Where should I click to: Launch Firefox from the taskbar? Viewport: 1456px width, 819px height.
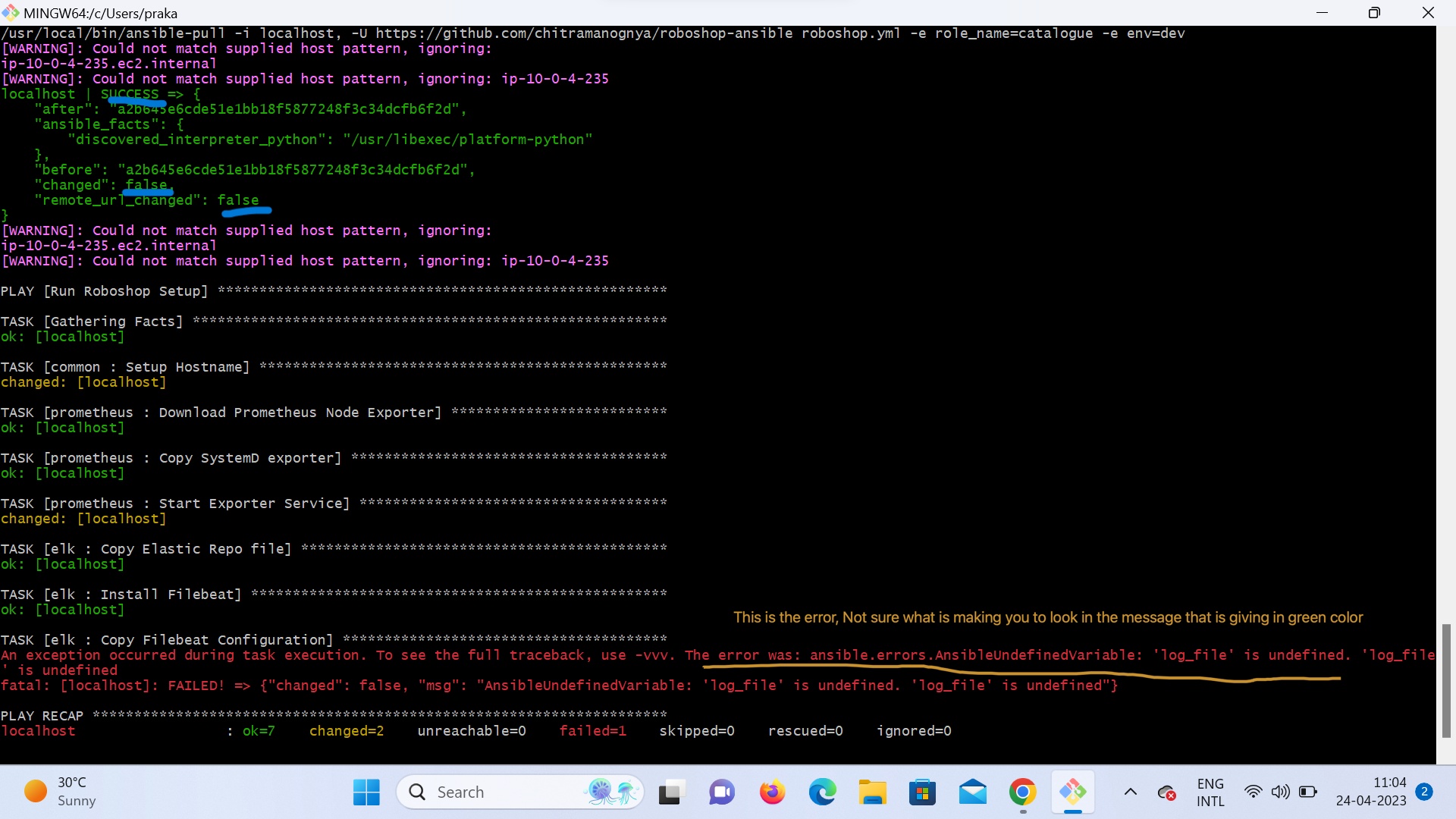(x=772, y=792)
